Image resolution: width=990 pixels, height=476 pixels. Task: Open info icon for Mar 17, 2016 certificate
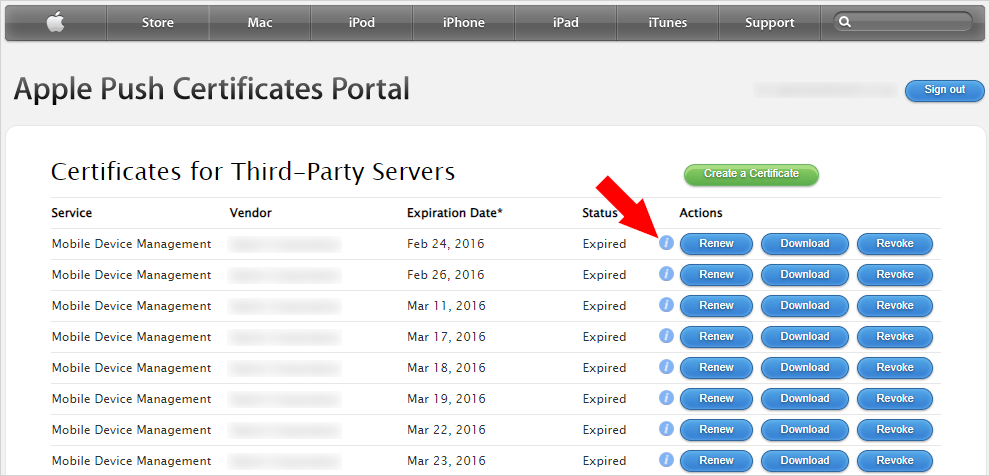pos(666,336)
